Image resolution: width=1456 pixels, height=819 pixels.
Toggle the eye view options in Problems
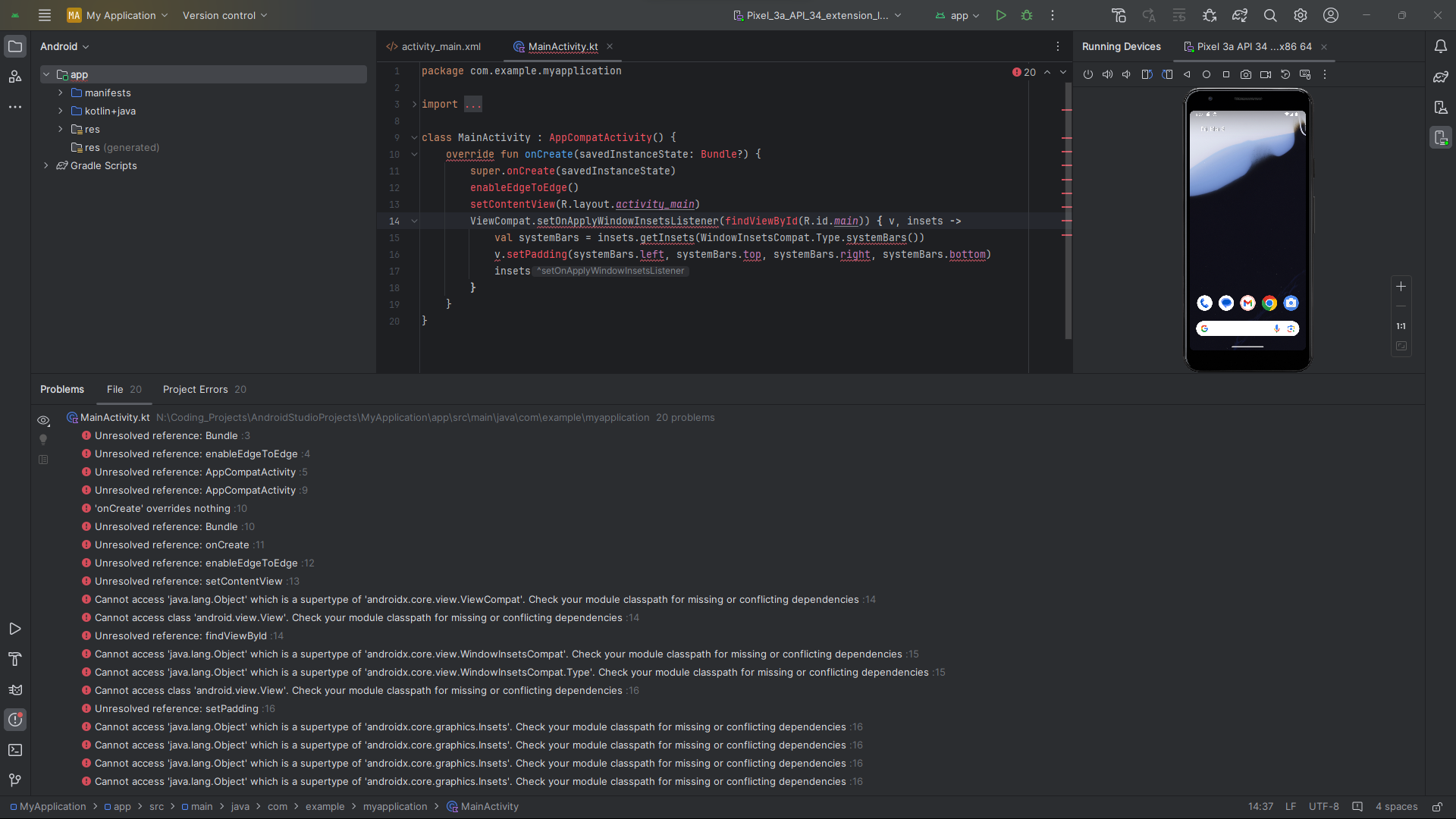43,420
